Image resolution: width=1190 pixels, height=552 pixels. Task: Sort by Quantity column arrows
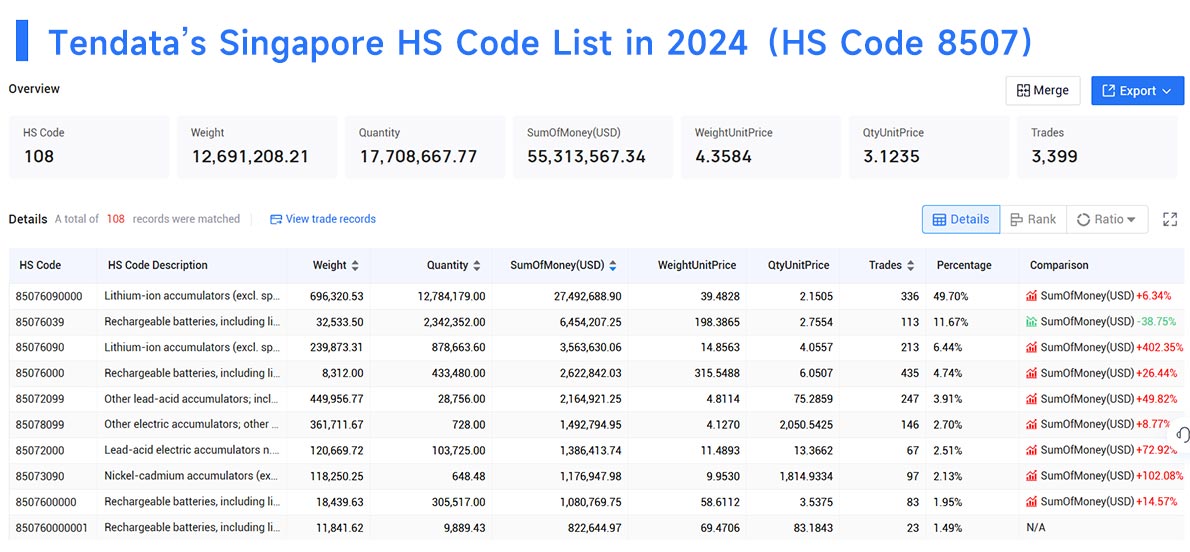click(x=477, y=266)
